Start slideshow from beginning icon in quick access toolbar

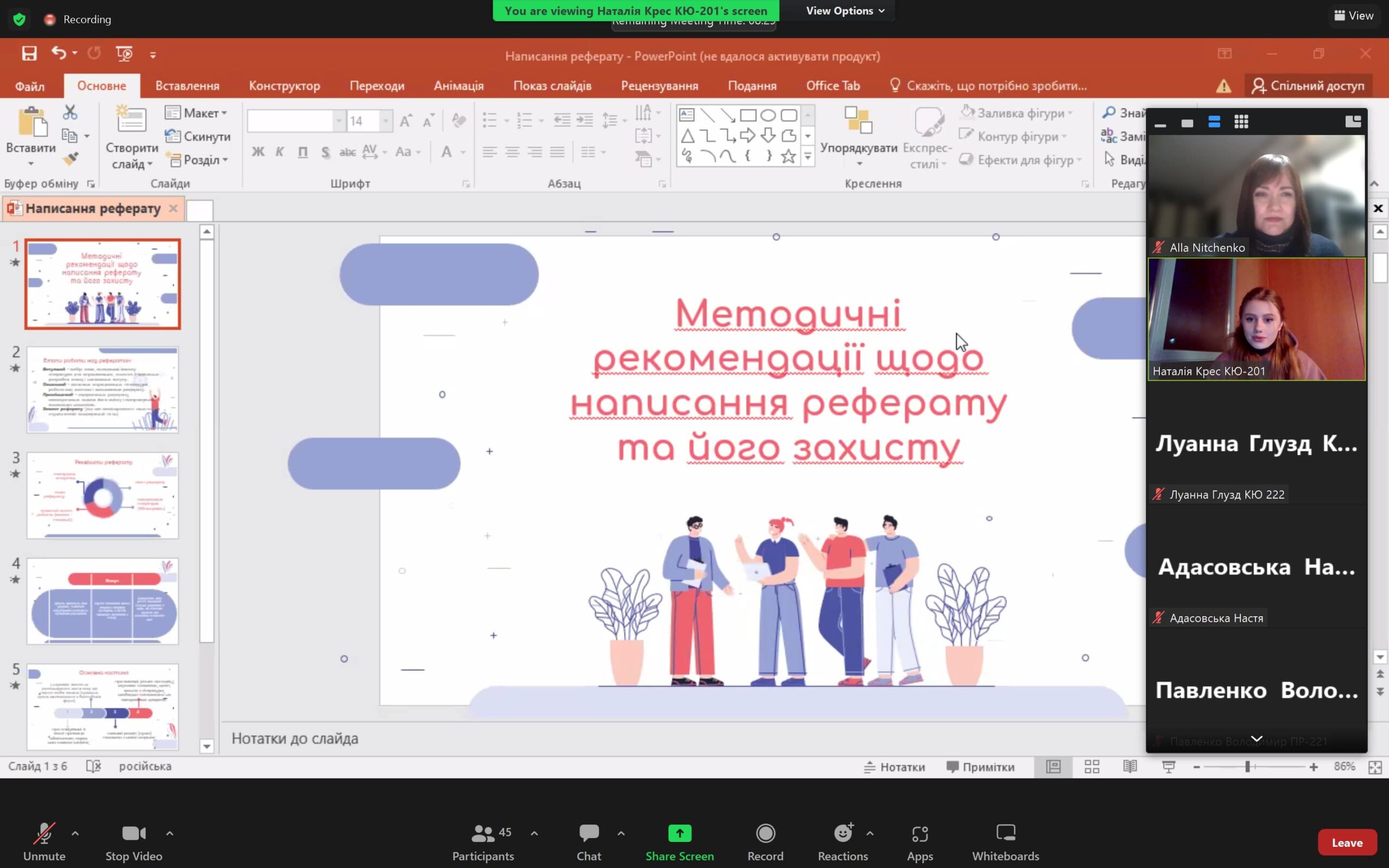pyautogui.click(x=124, y=53)
